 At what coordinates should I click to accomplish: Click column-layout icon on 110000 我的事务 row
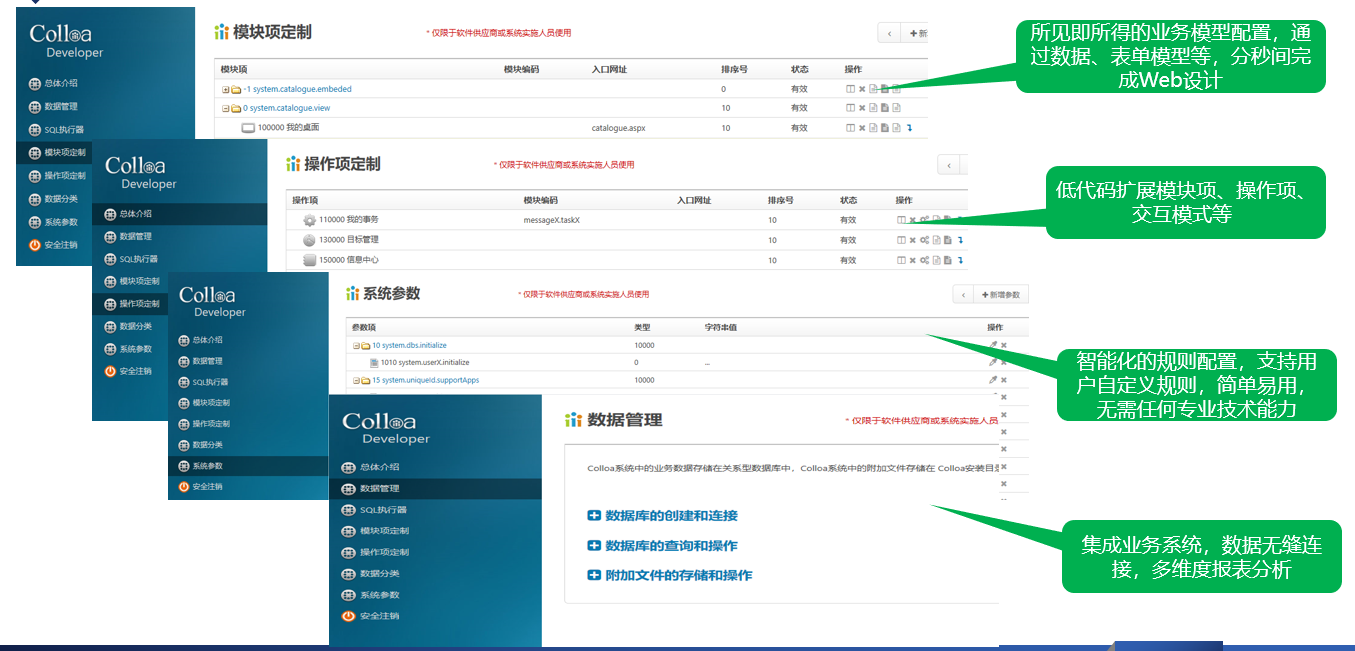pyautogui.click(x=902, y=220)
